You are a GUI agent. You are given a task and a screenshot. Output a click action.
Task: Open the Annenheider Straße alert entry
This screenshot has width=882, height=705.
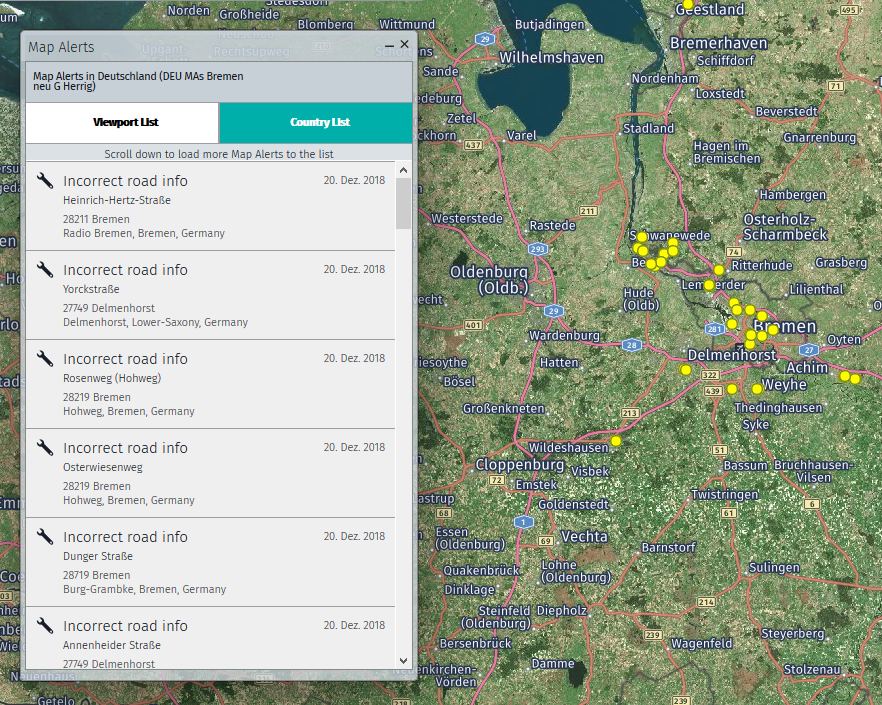pos(210,638)
